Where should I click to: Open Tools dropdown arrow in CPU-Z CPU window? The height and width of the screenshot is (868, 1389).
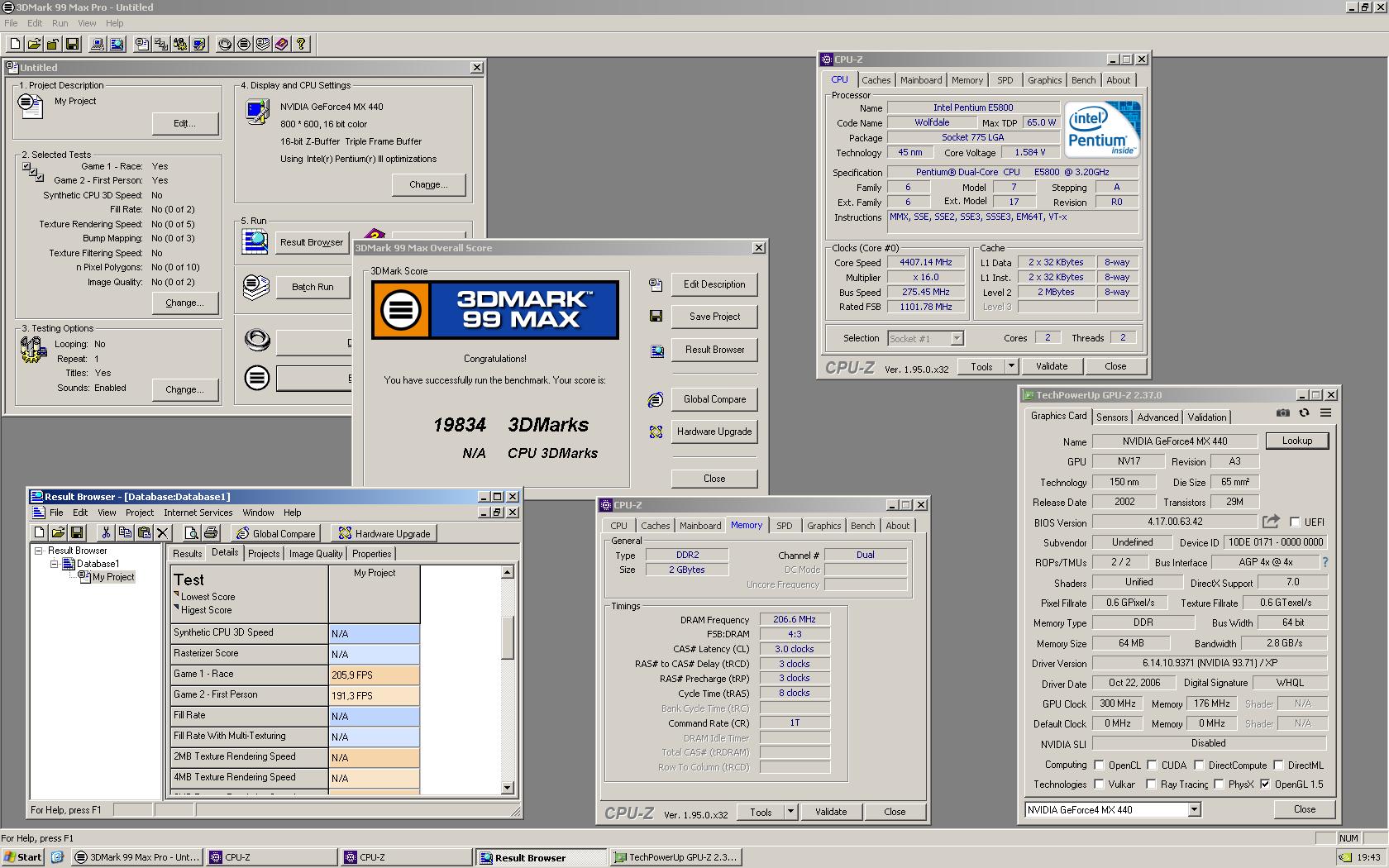point(1010,366)
